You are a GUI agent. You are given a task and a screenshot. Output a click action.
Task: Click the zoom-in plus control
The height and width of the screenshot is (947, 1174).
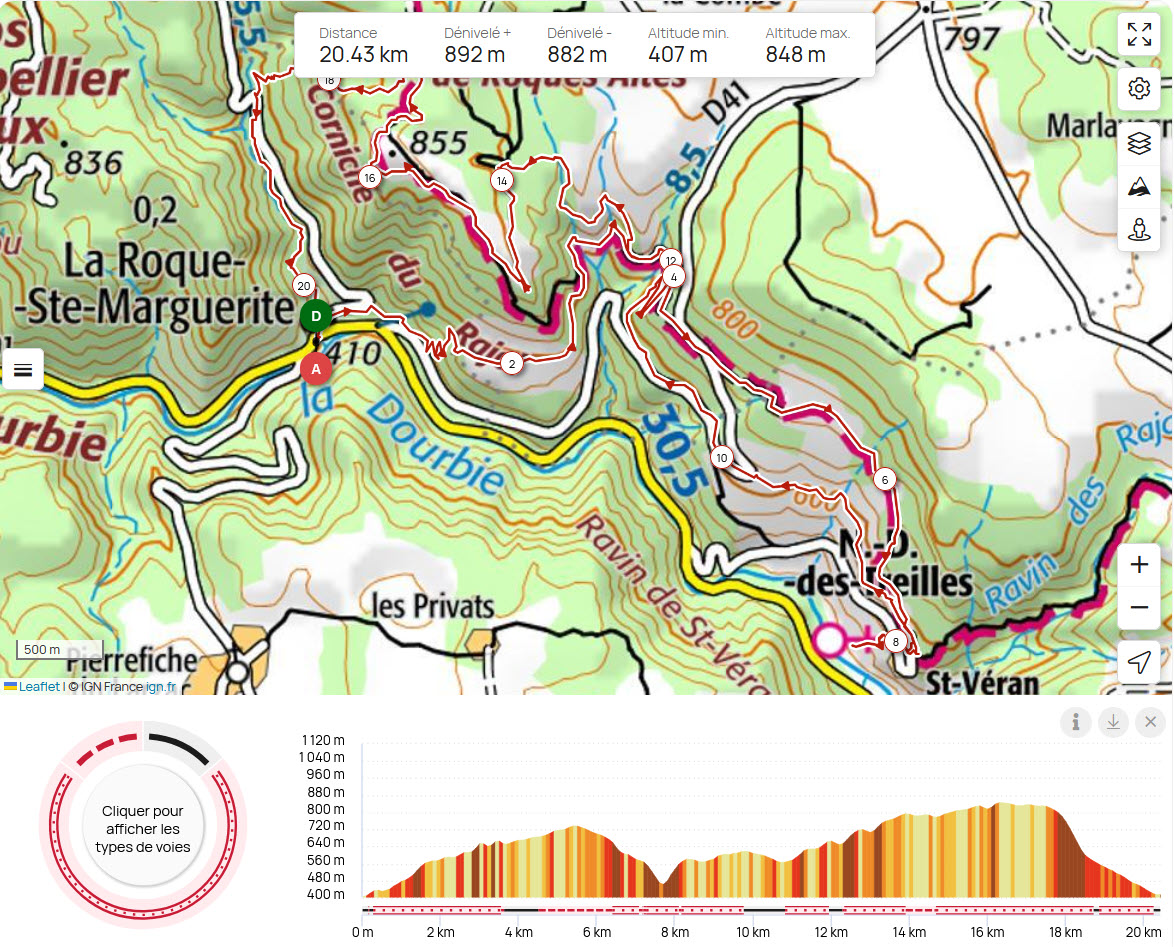click(1138, 564)
